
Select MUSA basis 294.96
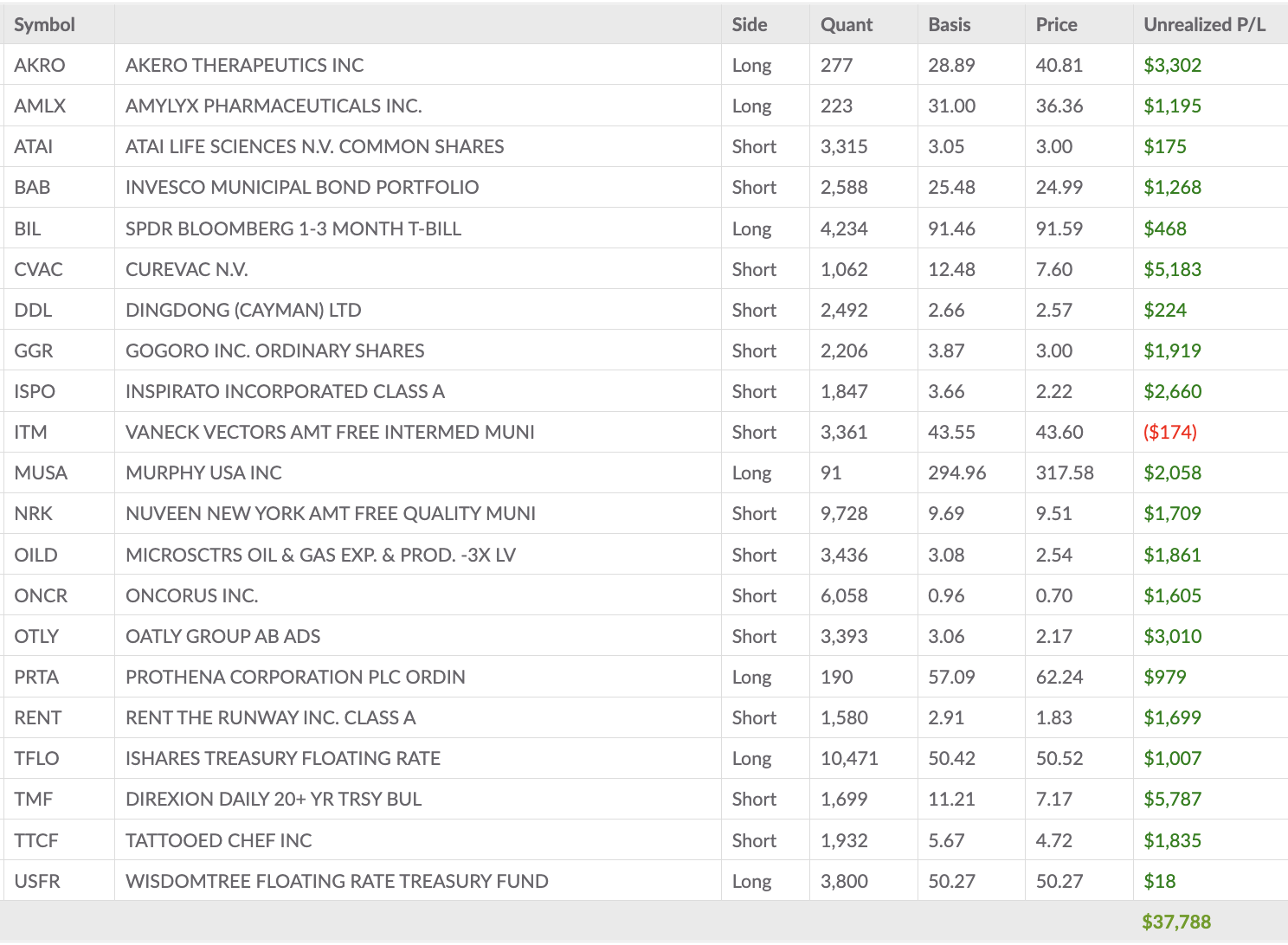click(x=957, y=472)
